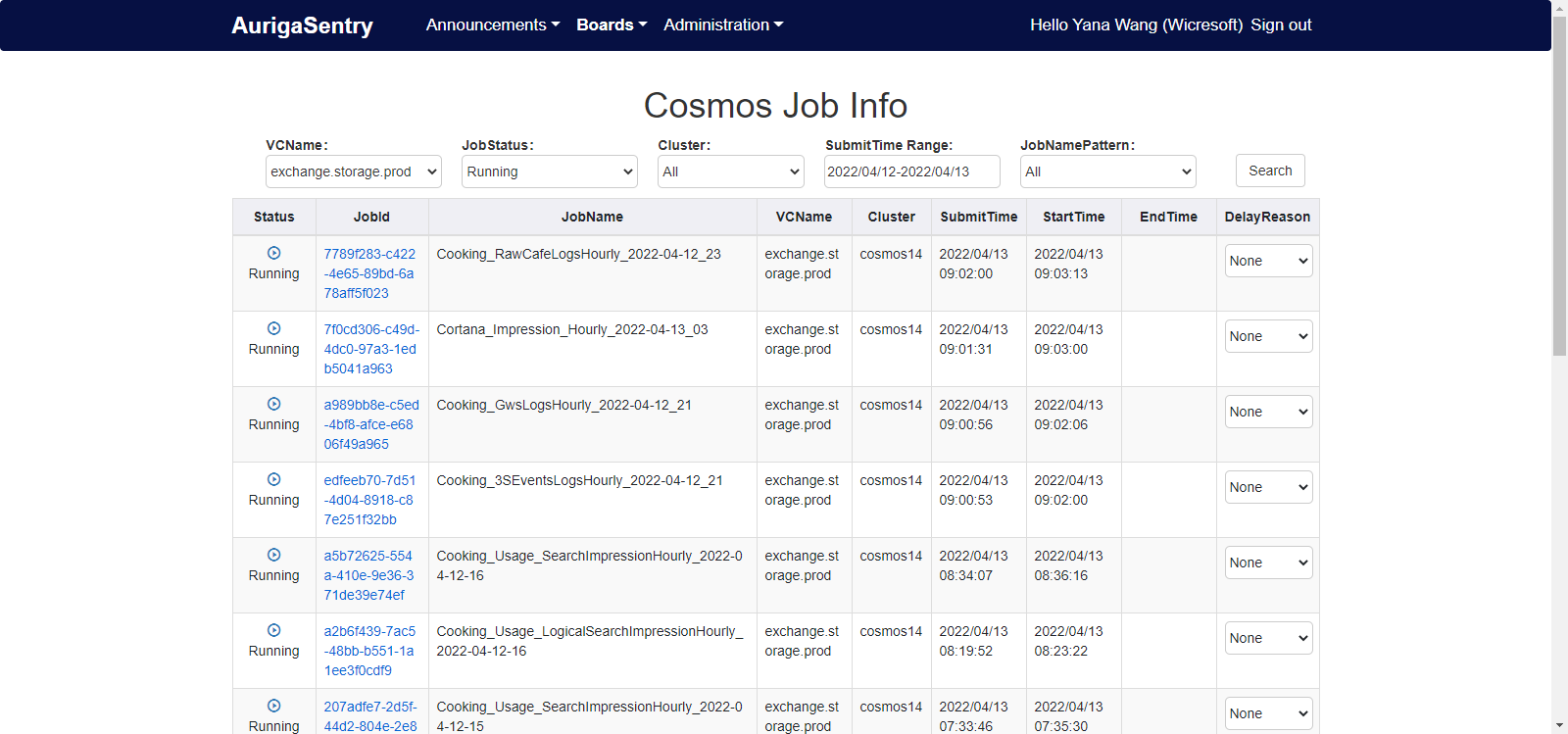Click the scrollbar up arrow
Viewport: 1568px width, 734px height.
click(x=1559, y=8)
